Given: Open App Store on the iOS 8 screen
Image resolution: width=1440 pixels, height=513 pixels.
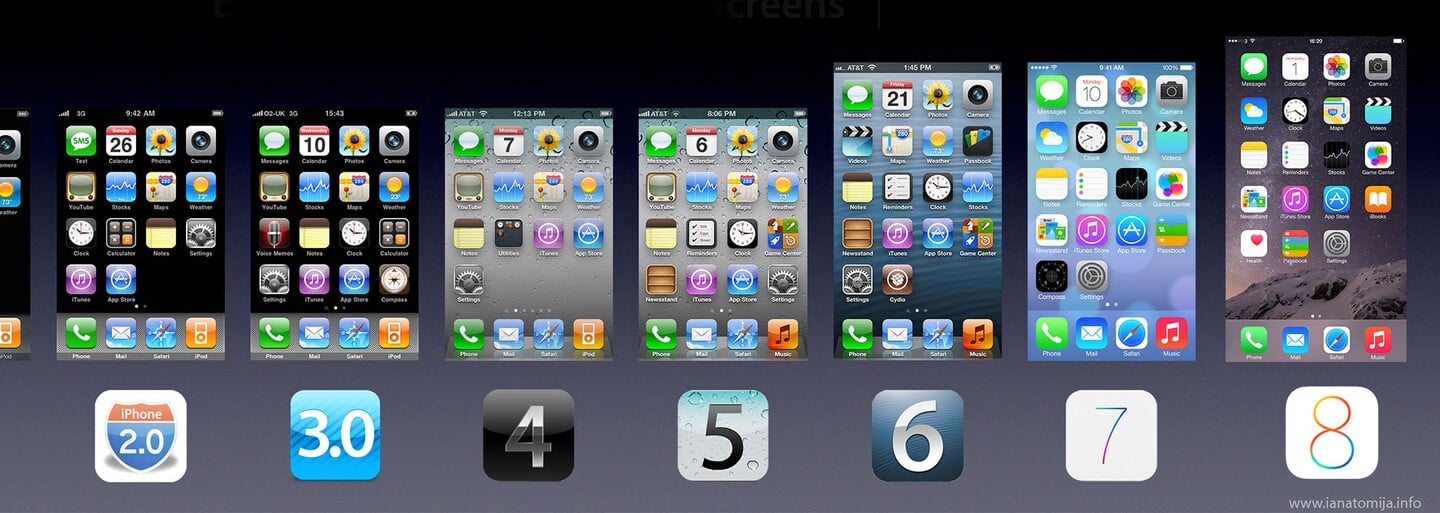Looking at the screenshot, I should tap(1336, 199).
